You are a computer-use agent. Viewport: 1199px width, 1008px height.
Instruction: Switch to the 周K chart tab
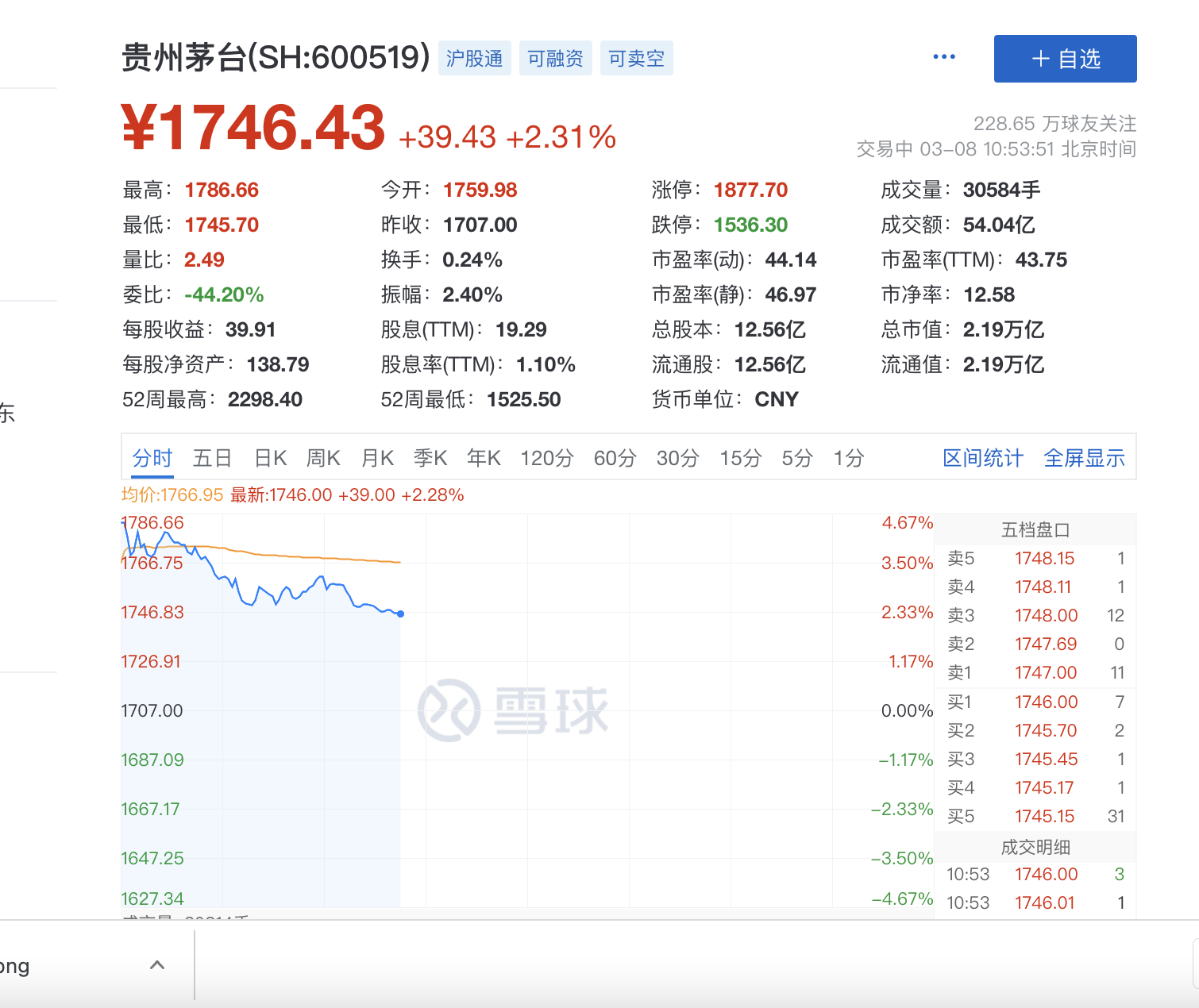coord(323,458)
